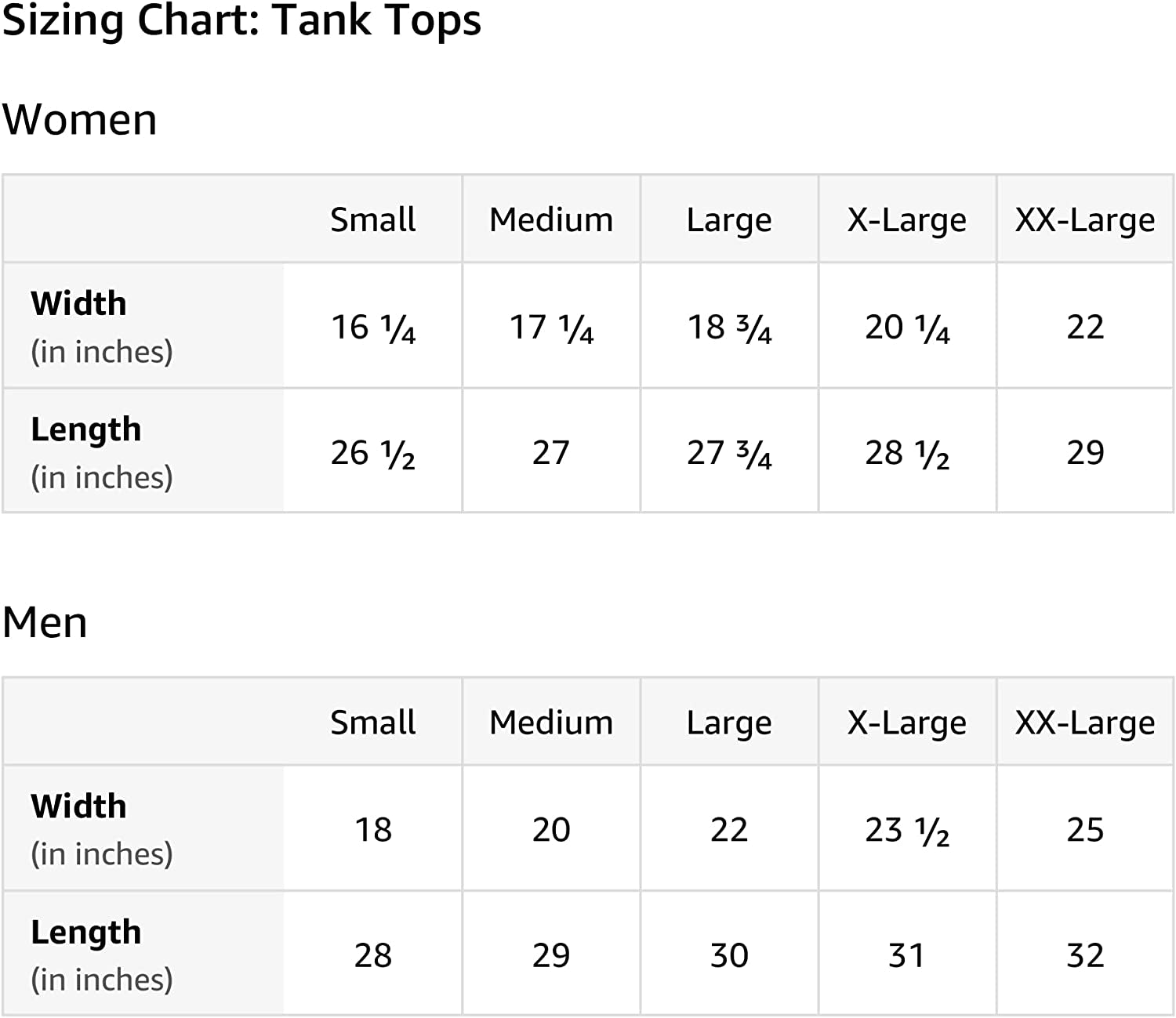The image size is (1176, 1018).
Task: Select the Women's Large length value 27 ¾
Action: point(729,453)
